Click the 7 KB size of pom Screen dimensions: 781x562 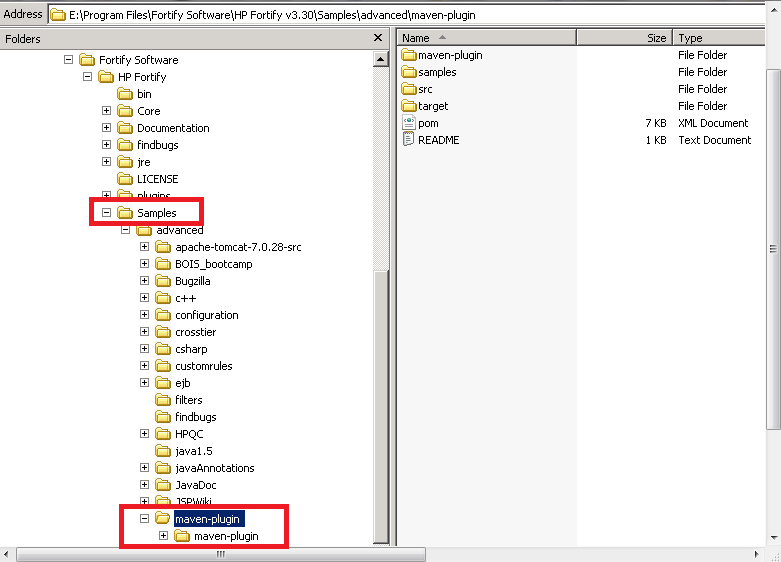(x=655, y=123)
